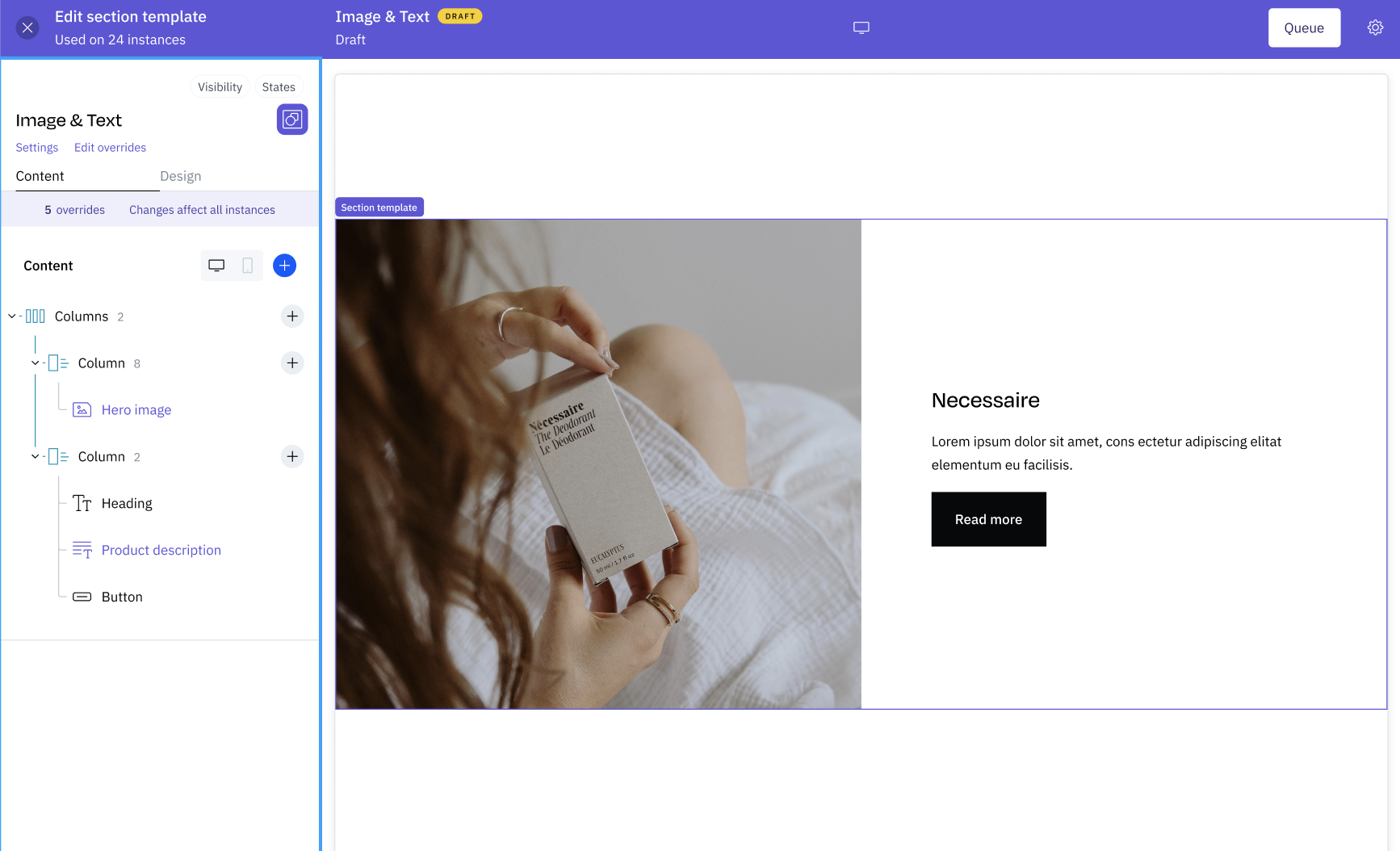Image resolution: width=1400 pixels, height=851 pixels.
Task: Click the Heading text icon
Action: pyautogui.click(x=82, y=504)
